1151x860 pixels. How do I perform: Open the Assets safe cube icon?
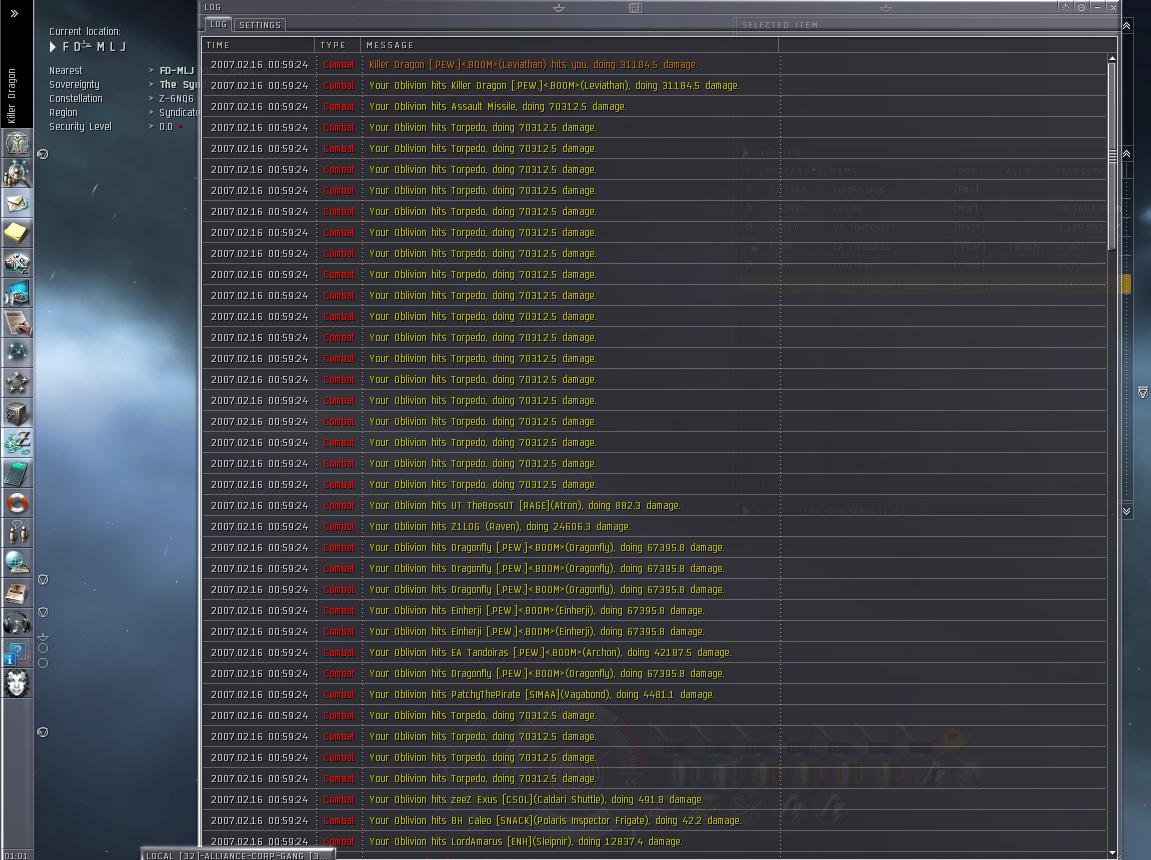coord(17,413)
